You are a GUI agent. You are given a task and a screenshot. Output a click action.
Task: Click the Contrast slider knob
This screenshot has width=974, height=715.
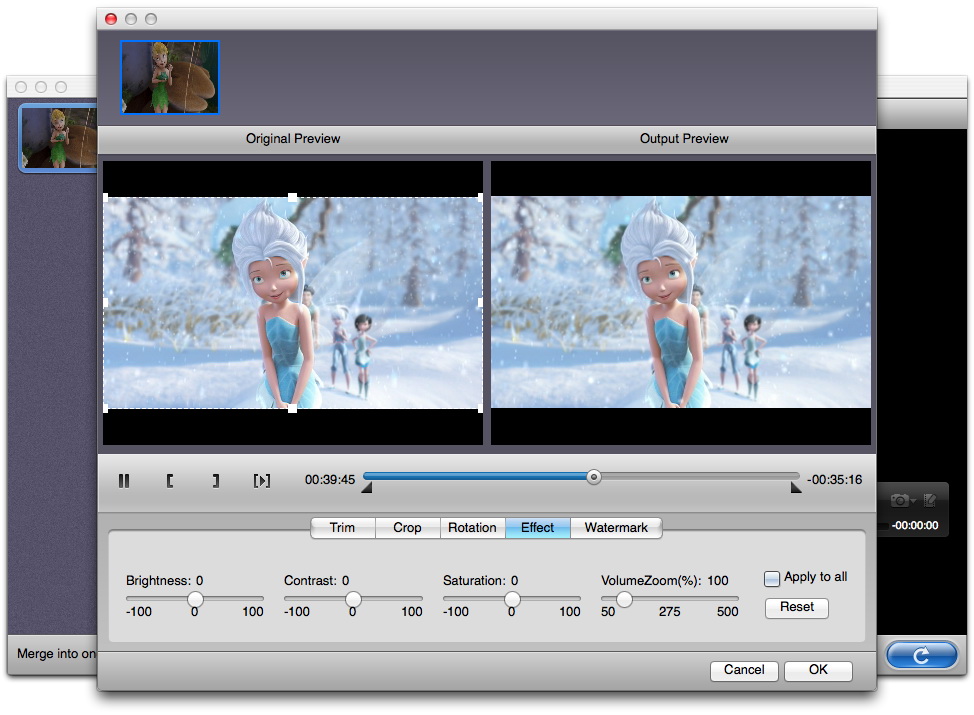point(353,599)
